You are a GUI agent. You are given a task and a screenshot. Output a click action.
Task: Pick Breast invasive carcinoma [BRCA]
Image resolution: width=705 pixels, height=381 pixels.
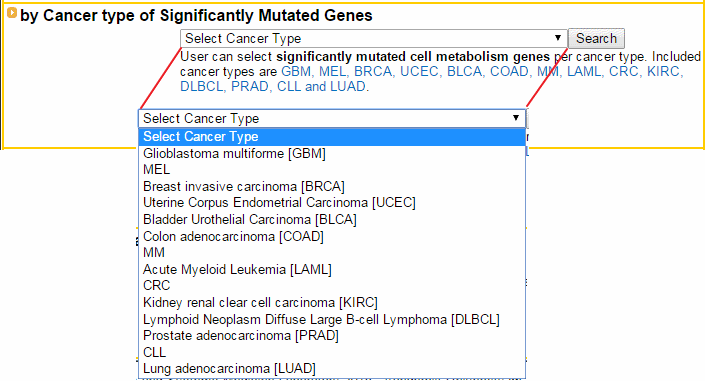[x=332, y=186]
